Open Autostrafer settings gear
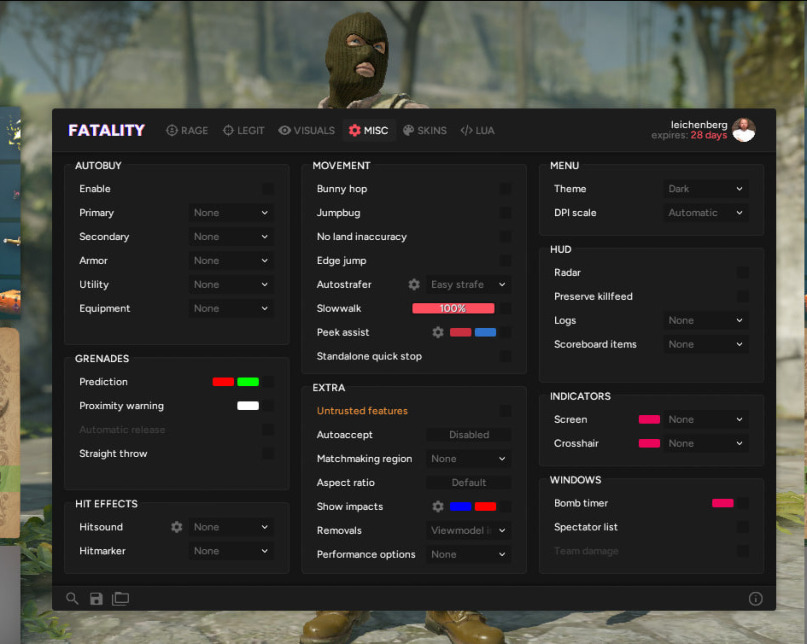The image size is (807, 644). coord(414,284)
